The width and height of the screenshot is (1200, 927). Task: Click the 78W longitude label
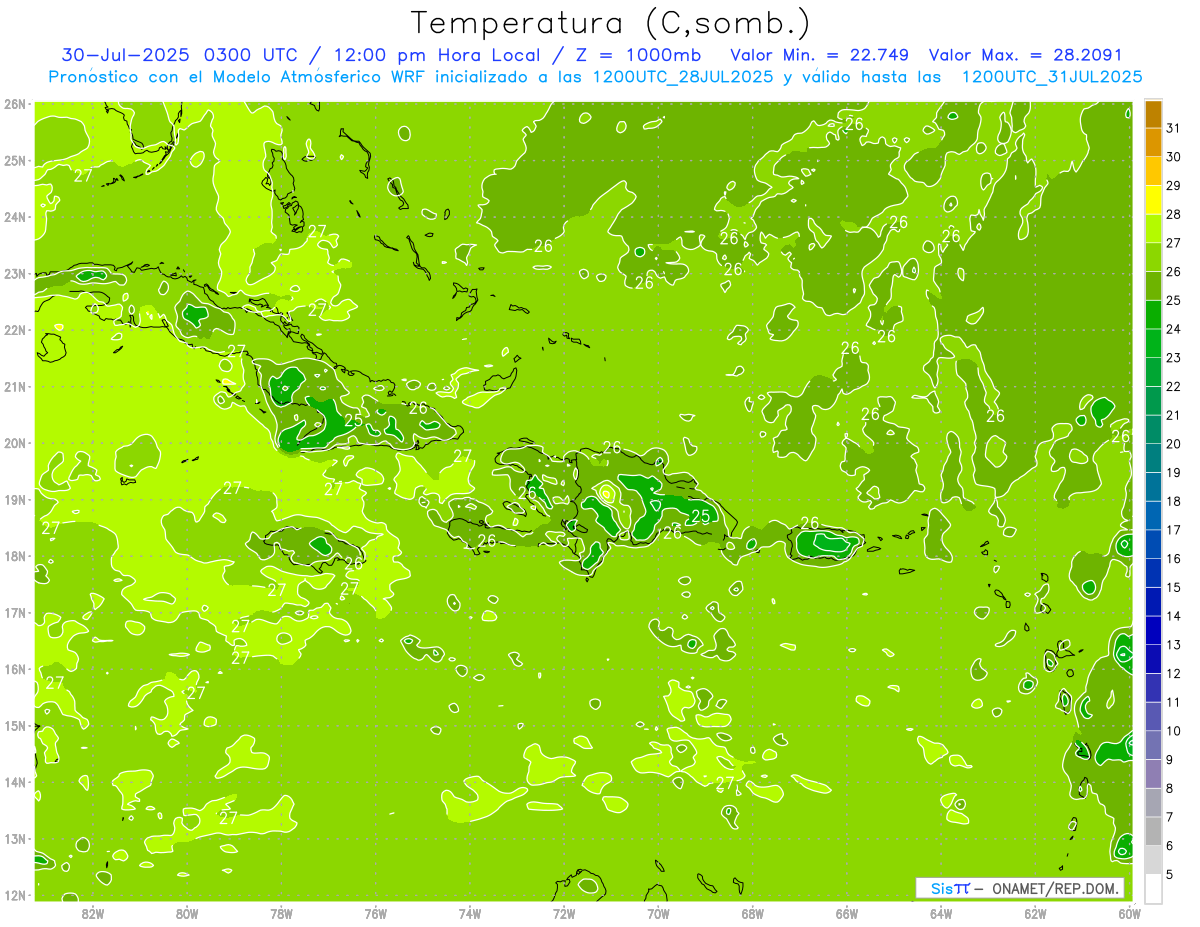281,912
